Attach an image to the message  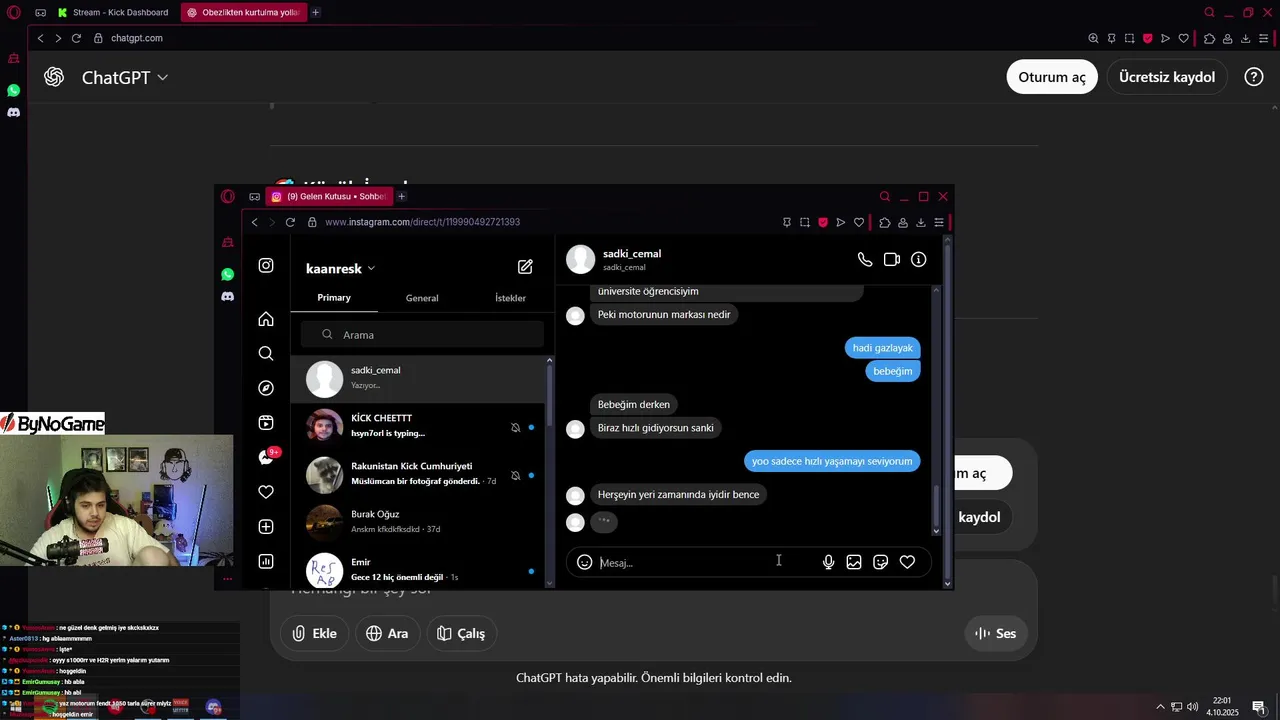854,562
